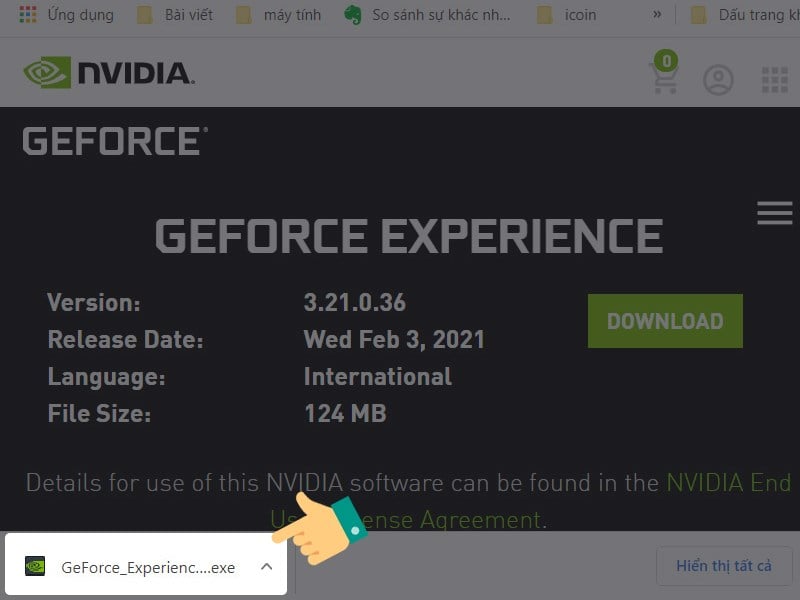Open the So sánh sự khác nh... bookmark
The height and width of the screenshot is (600, 800).
(427, 15)
